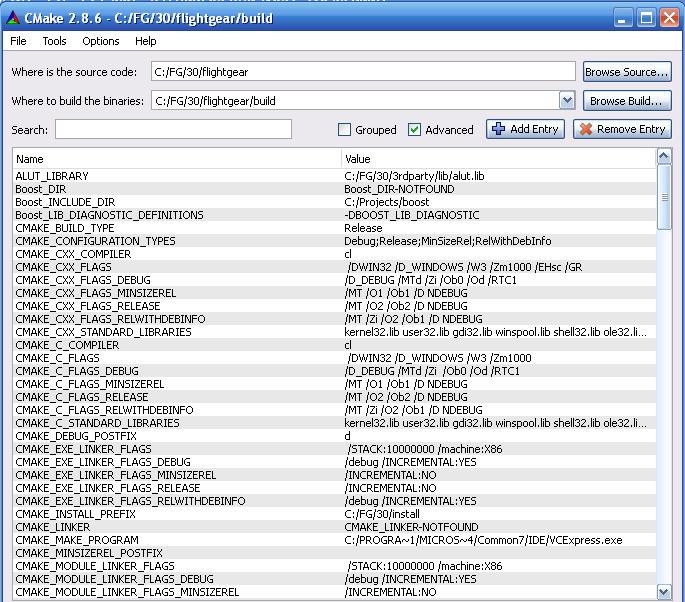This screenshot has height=602, width=685.
Task: Select the CMAKE_BUILD_TYPE entry
Action: click(x=65, y=228)
